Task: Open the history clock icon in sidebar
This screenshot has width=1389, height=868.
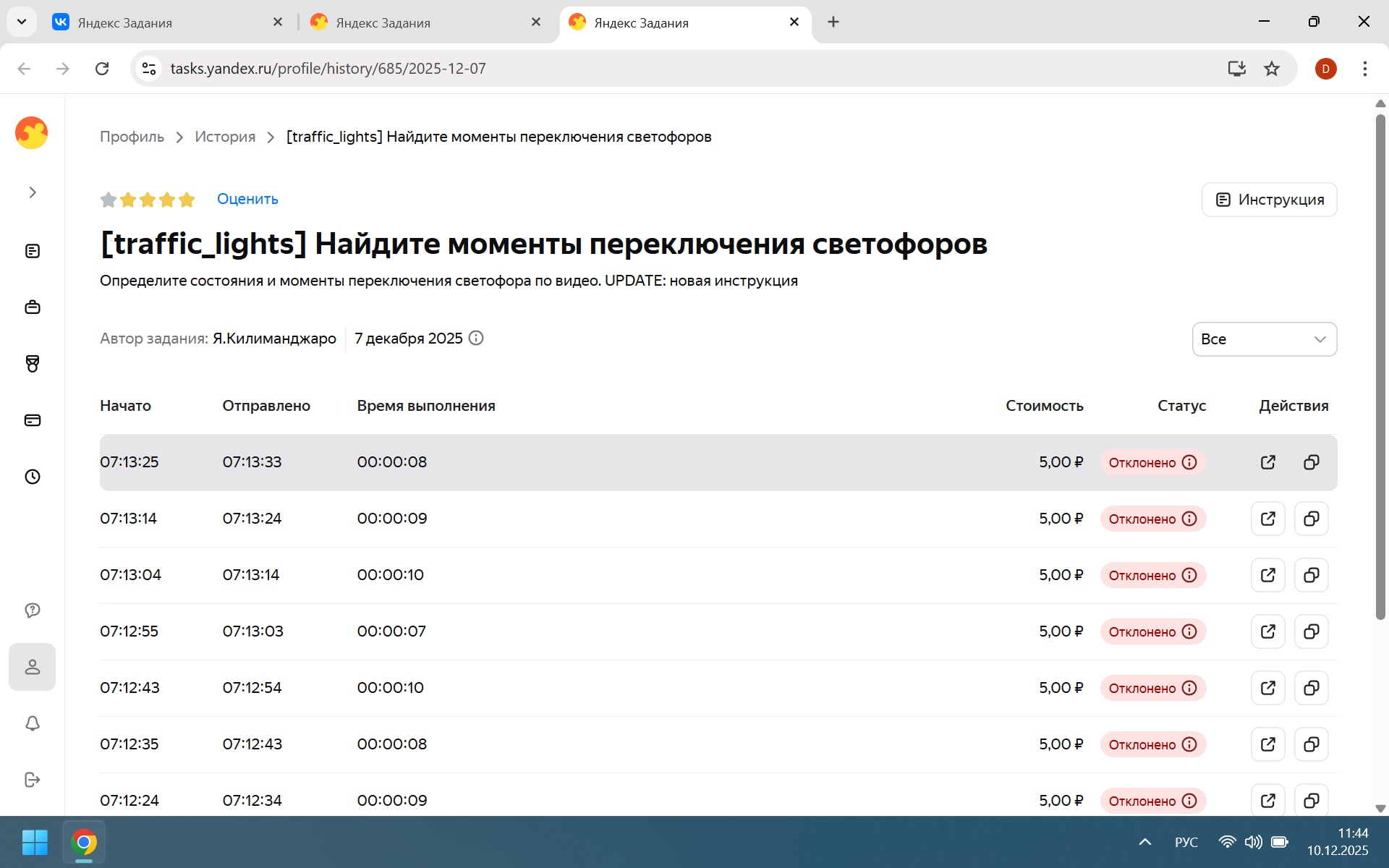Action: point(33,477)
